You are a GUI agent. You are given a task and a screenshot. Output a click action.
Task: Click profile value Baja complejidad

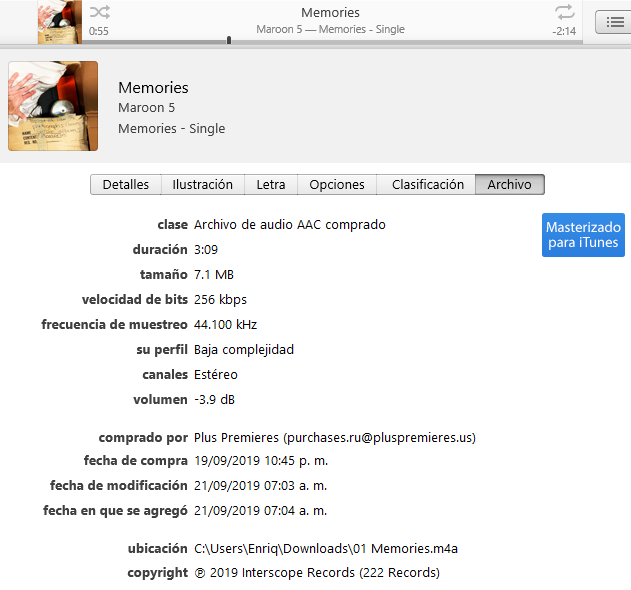[244, 349]
